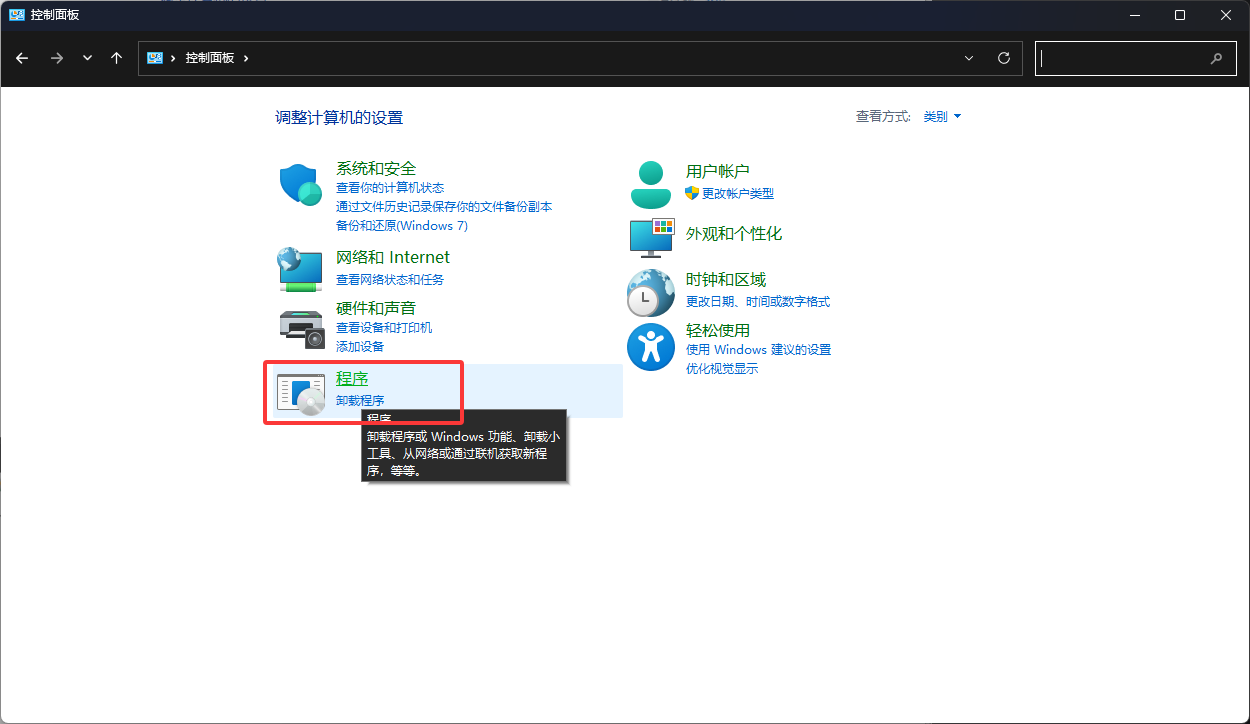Screen dimensions: 1250x724
Task: Open the 类别 view mode dropdown
Action: point(942,117)
